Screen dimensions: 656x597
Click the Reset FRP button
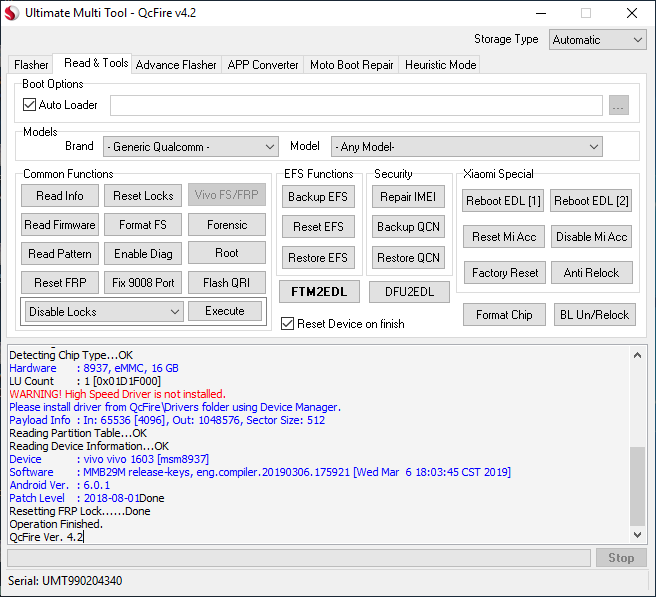[x=60, y=282]
